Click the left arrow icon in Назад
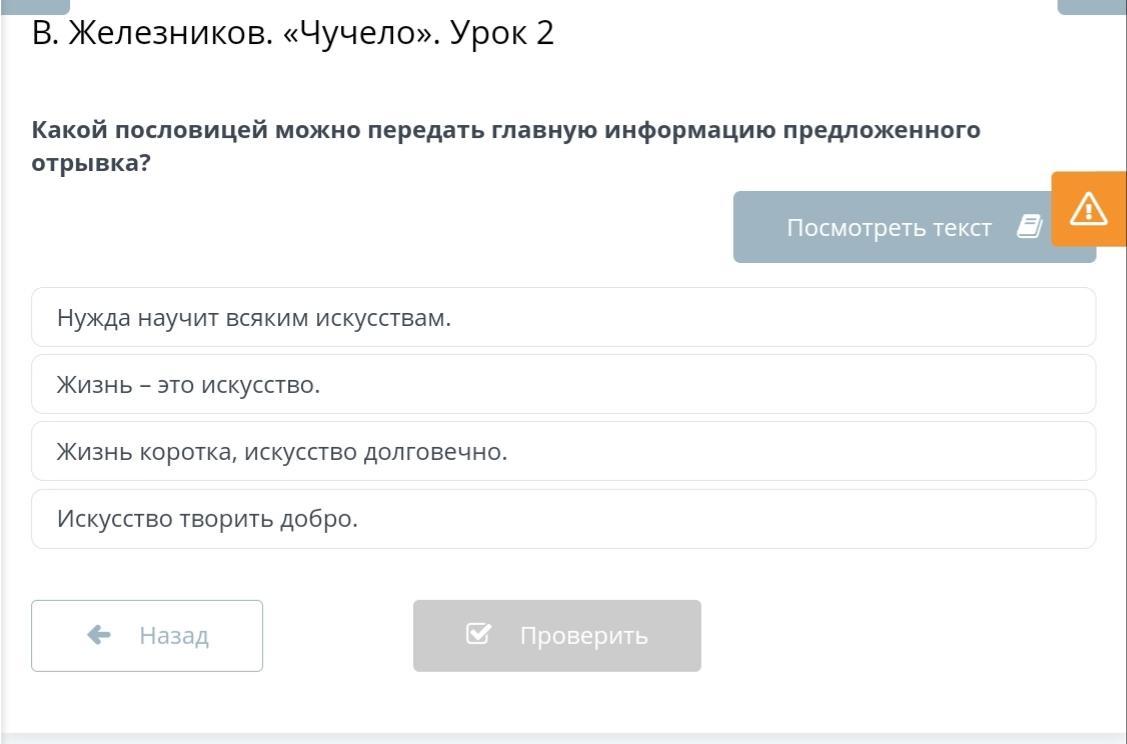Viewport: 1127px width, 744px height. (99, 635)
